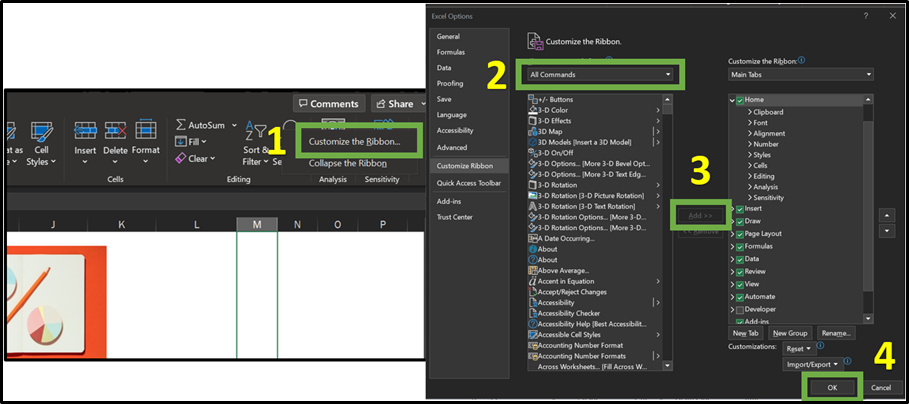Open the Trust Center options category
Viewport: 909px width, 404px height.
tap(455, 217)
